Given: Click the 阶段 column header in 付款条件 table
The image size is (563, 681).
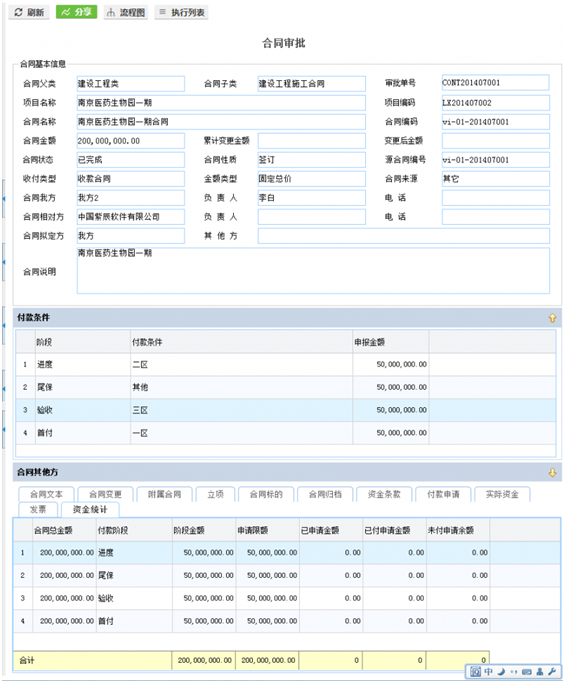Looking at the screenshot, I should [83, 342].
